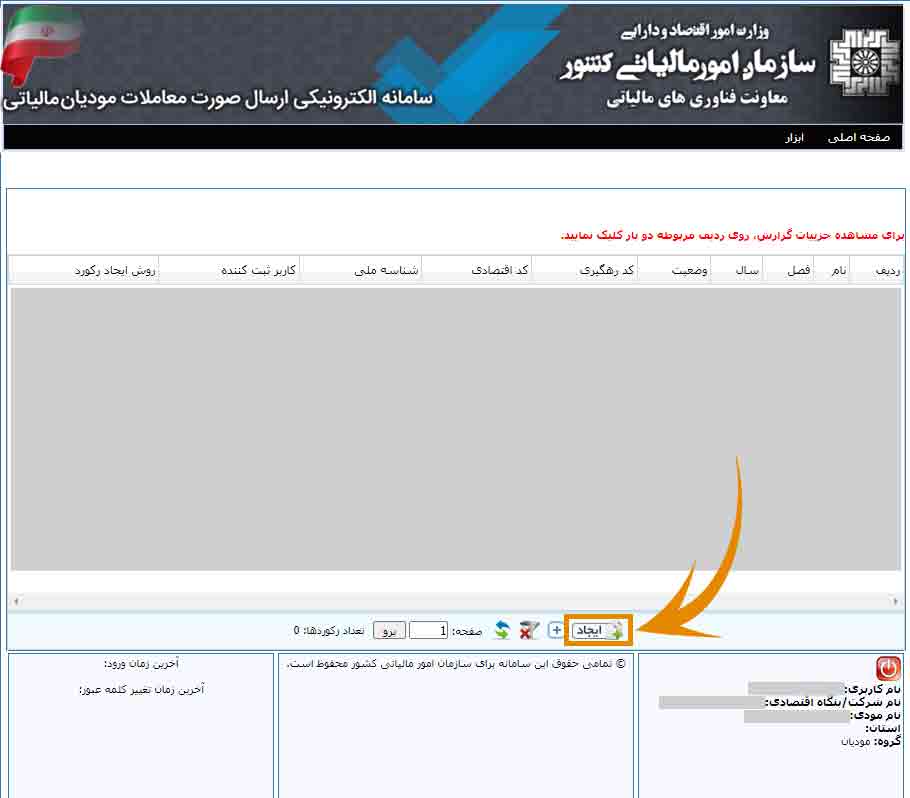Click the گروه: مودیان text
910x798 pixels.
click(871, 741)
